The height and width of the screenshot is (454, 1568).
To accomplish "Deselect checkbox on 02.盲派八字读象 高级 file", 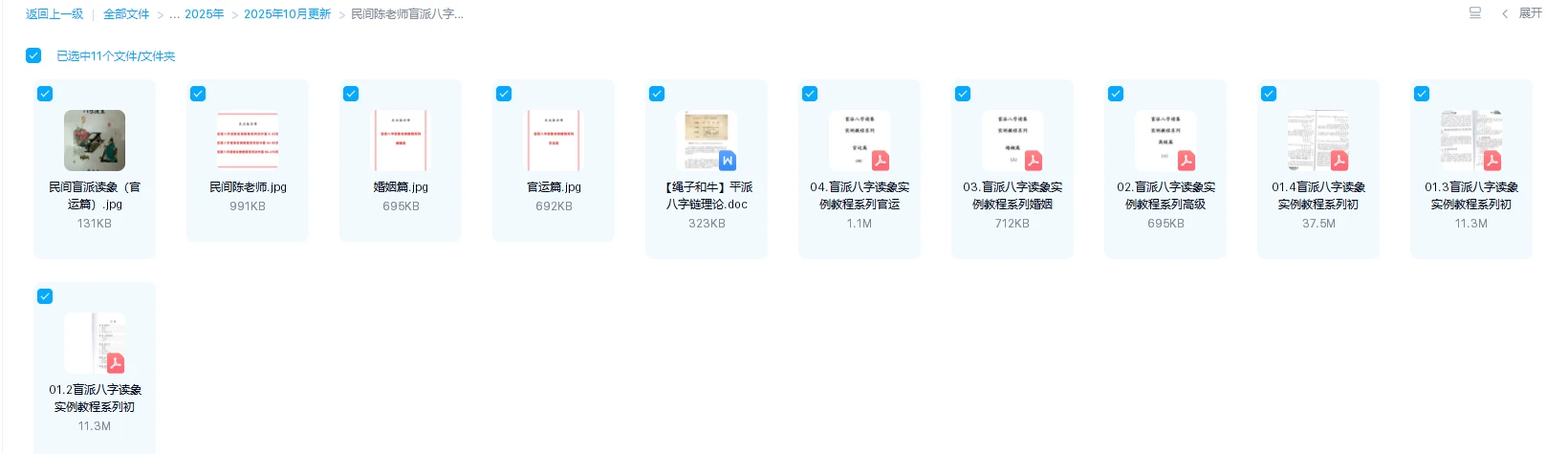I will (1116, 94).
